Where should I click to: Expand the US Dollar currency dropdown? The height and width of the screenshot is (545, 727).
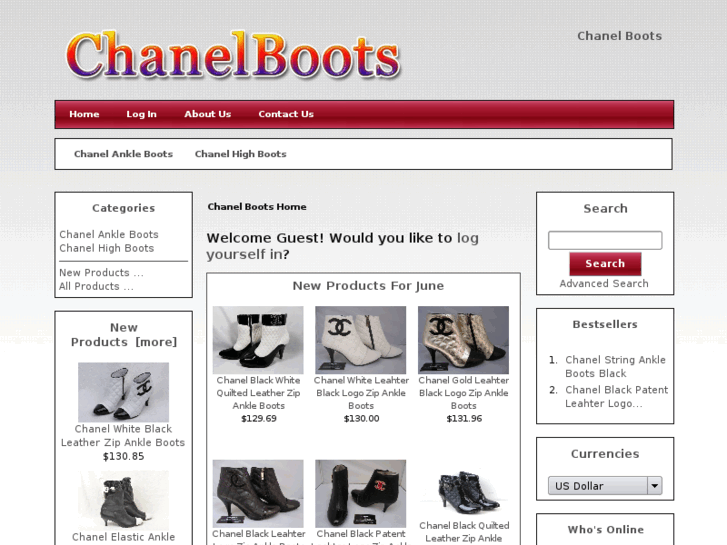click(605, 486)
